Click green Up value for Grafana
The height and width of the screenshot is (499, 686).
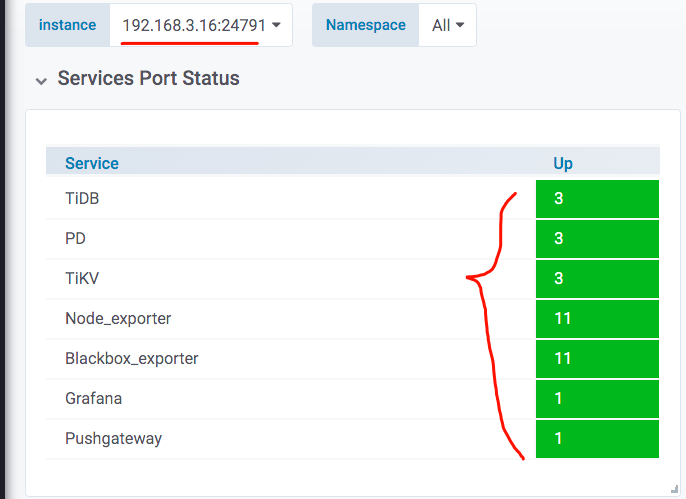(x=597, y=398)
